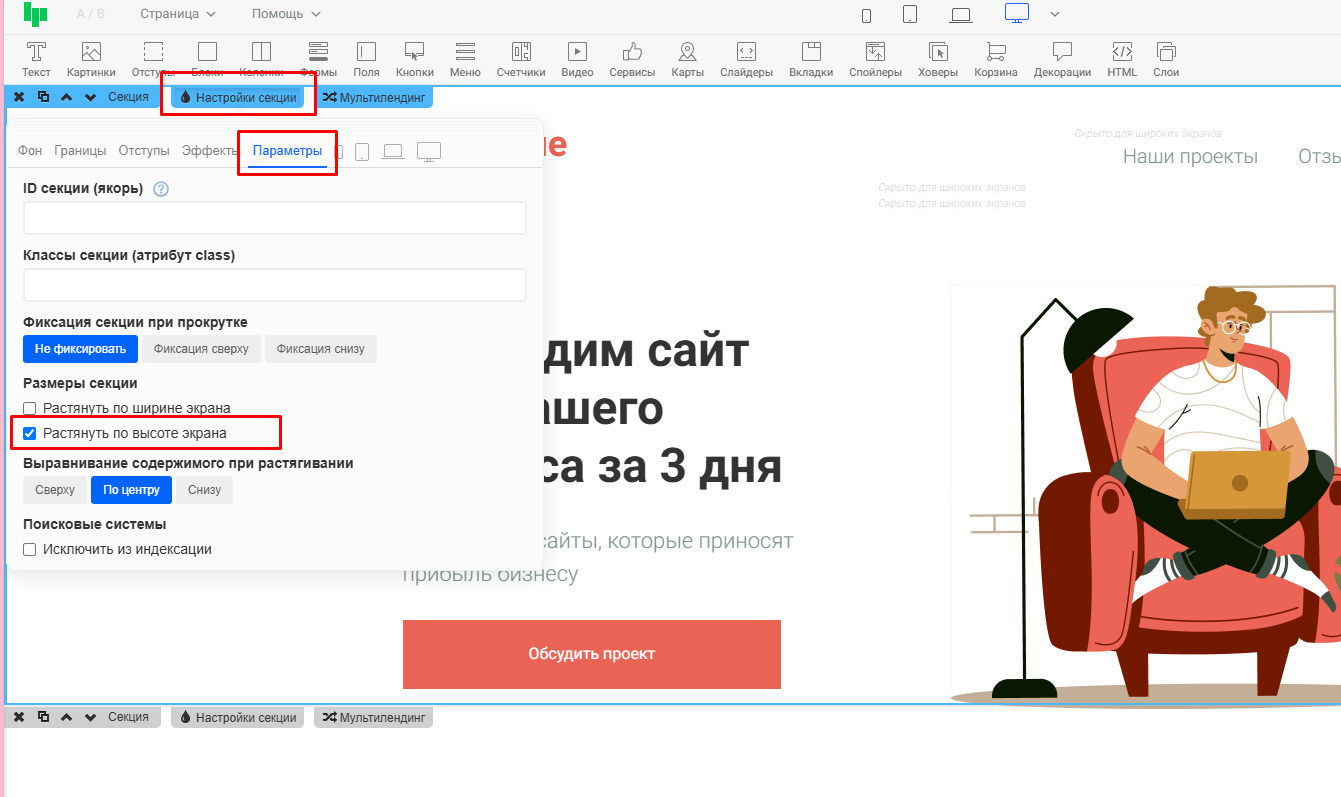Move the top section down
Viewport: 1341px width, 797px height.
pos(91,97)
